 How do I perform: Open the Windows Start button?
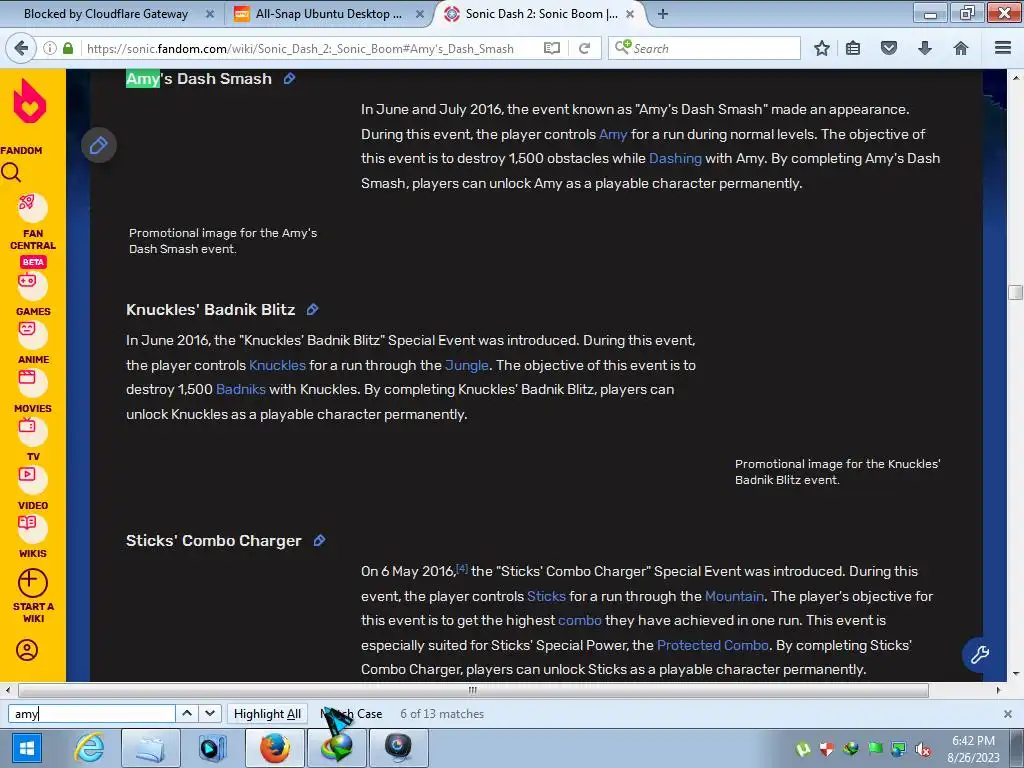[x=26, y=748]
